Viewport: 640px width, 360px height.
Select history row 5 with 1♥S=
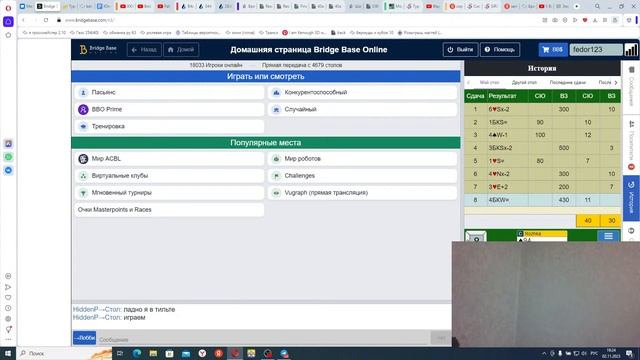tap(542, 161)
